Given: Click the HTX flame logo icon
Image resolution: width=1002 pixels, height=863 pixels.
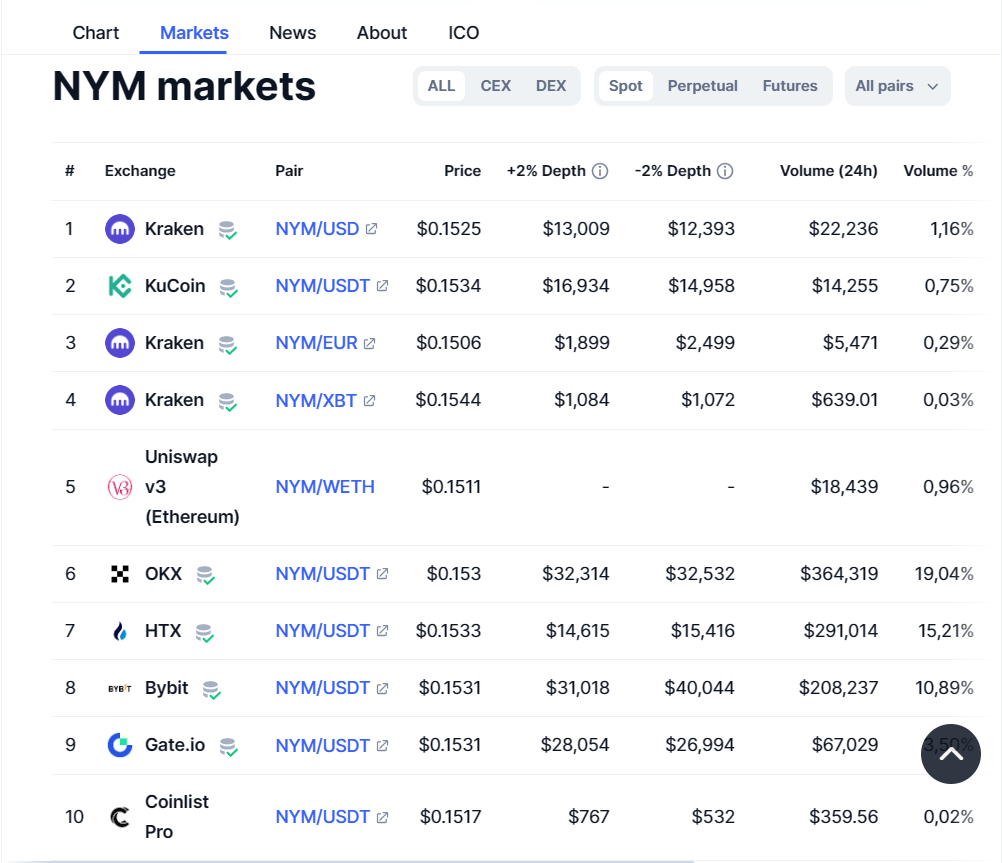Looking at the screenshot, I should (119, 632).
